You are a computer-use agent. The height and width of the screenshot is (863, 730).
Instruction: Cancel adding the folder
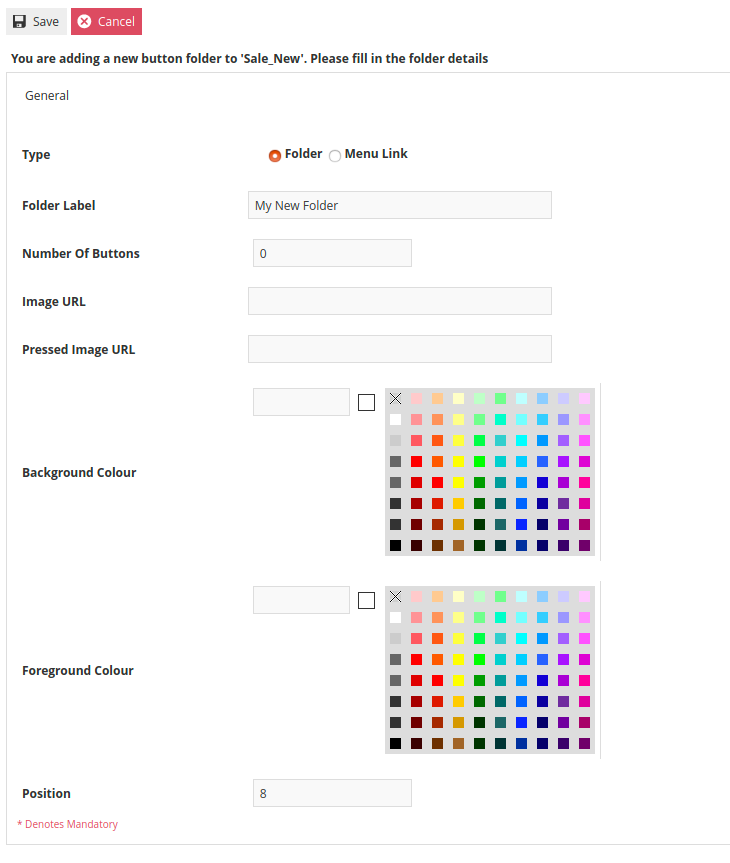pyautogui.click(x=106, y=21)
